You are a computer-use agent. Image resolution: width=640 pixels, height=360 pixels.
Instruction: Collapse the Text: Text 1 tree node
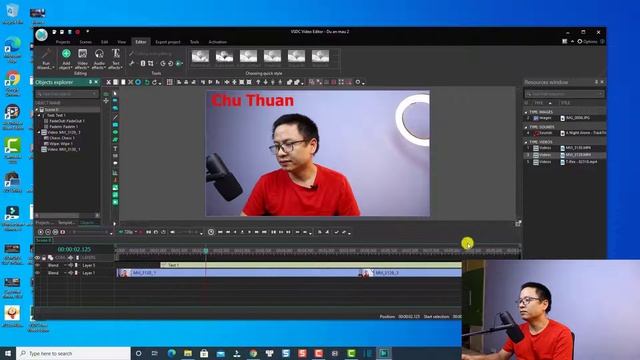pos(40,115)
